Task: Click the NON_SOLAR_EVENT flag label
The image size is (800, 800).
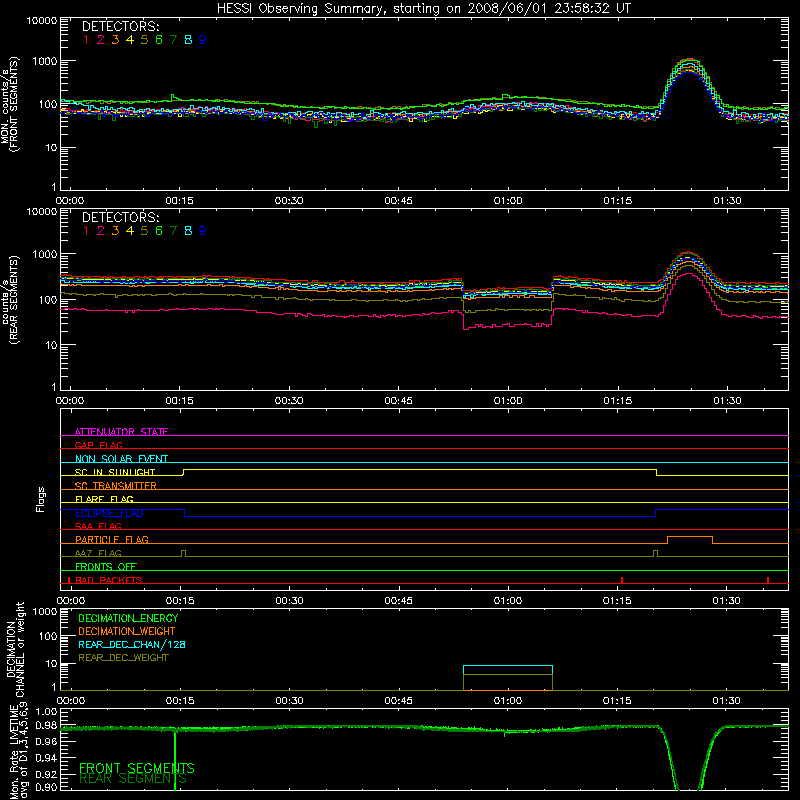Action: pyautogui.click(x=121, y=459)
